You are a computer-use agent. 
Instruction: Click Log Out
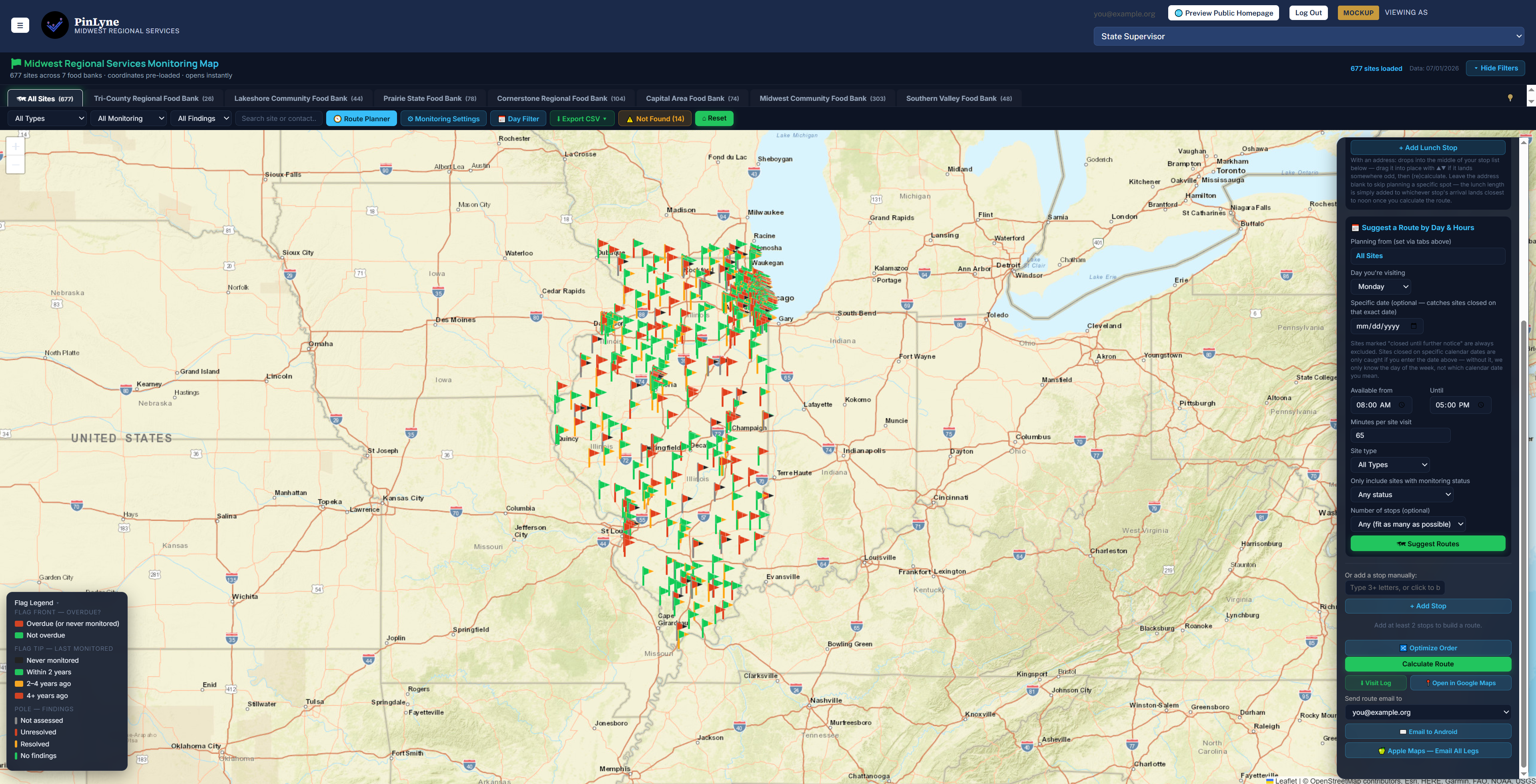pos(1308,12)
